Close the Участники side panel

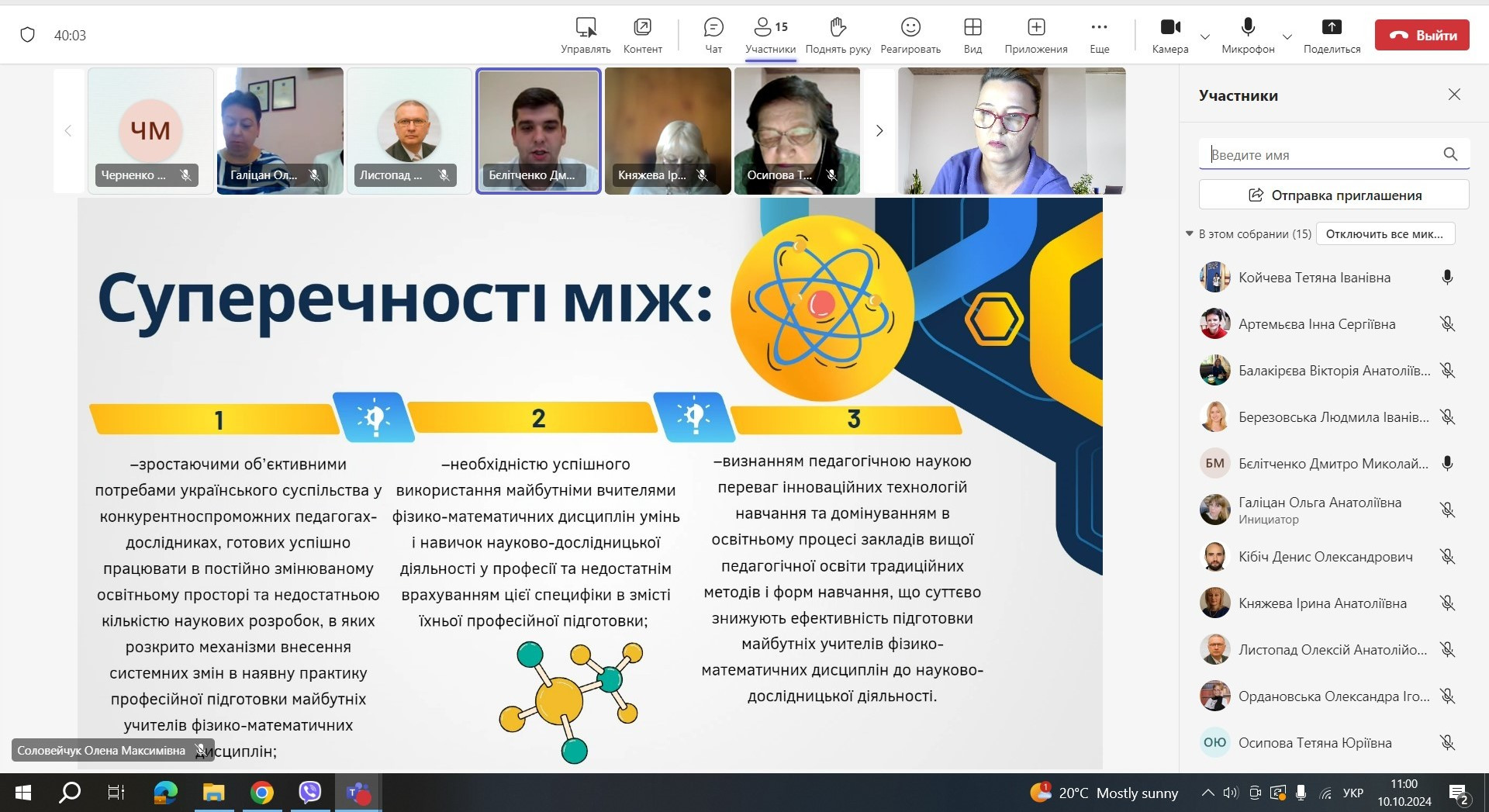1454,95
